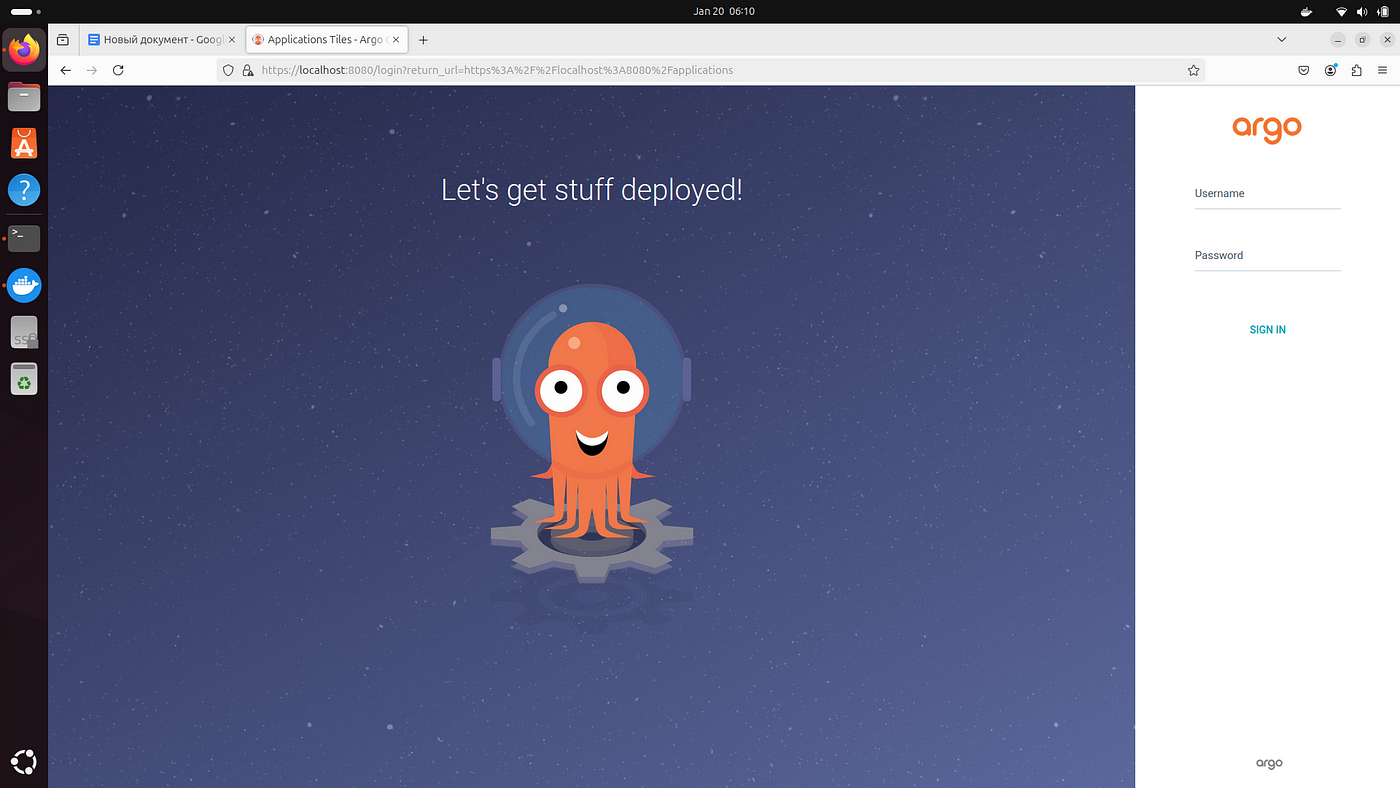Bookmark this page with the star icon
Viewport: 1400px width, 788px height.
coord(1193,70)
